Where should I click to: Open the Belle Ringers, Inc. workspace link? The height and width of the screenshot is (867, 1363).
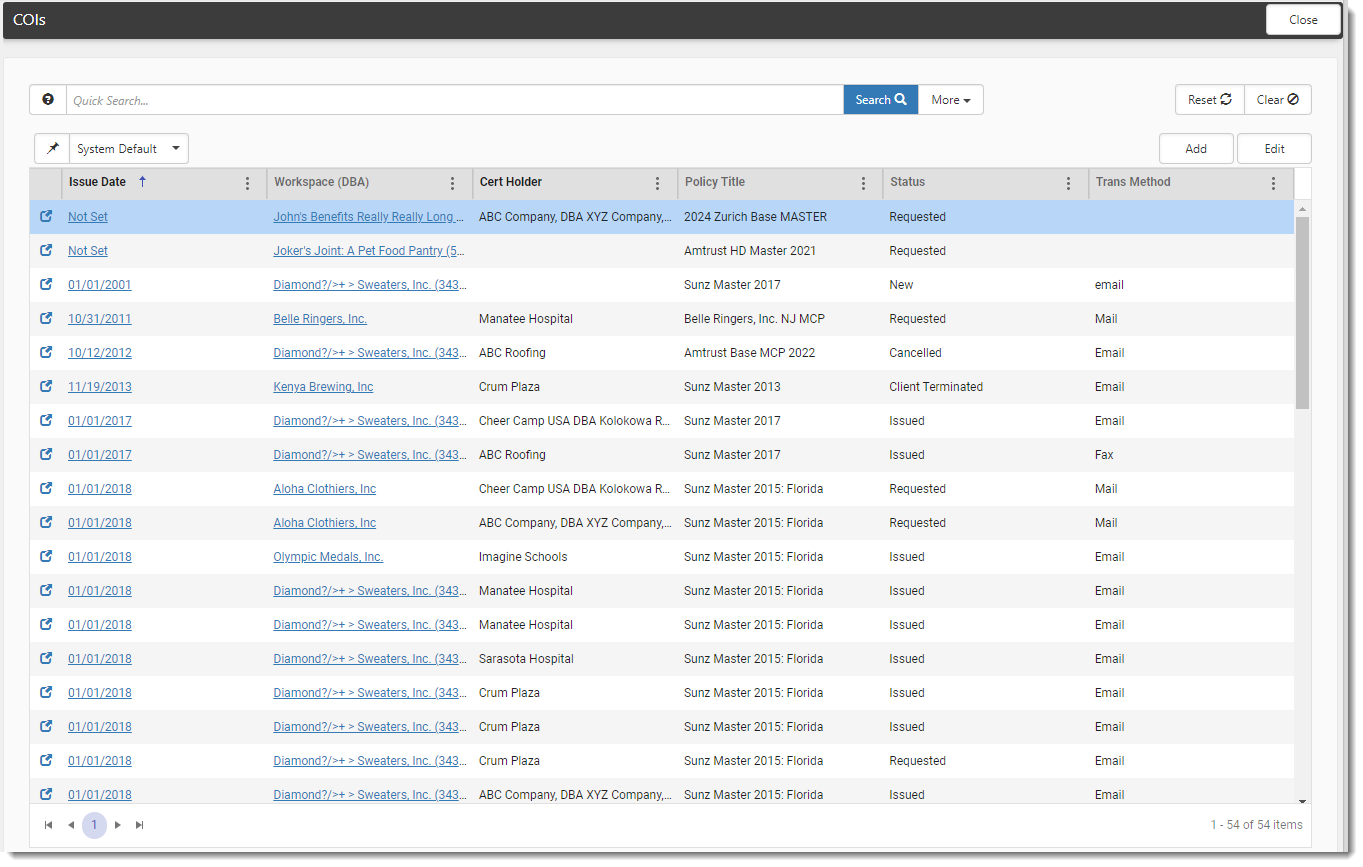(320, 318)
